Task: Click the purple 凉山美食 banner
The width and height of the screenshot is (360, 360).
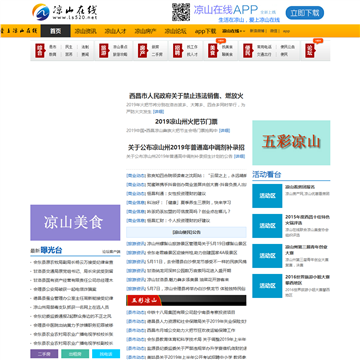Action: pos(75,223)
